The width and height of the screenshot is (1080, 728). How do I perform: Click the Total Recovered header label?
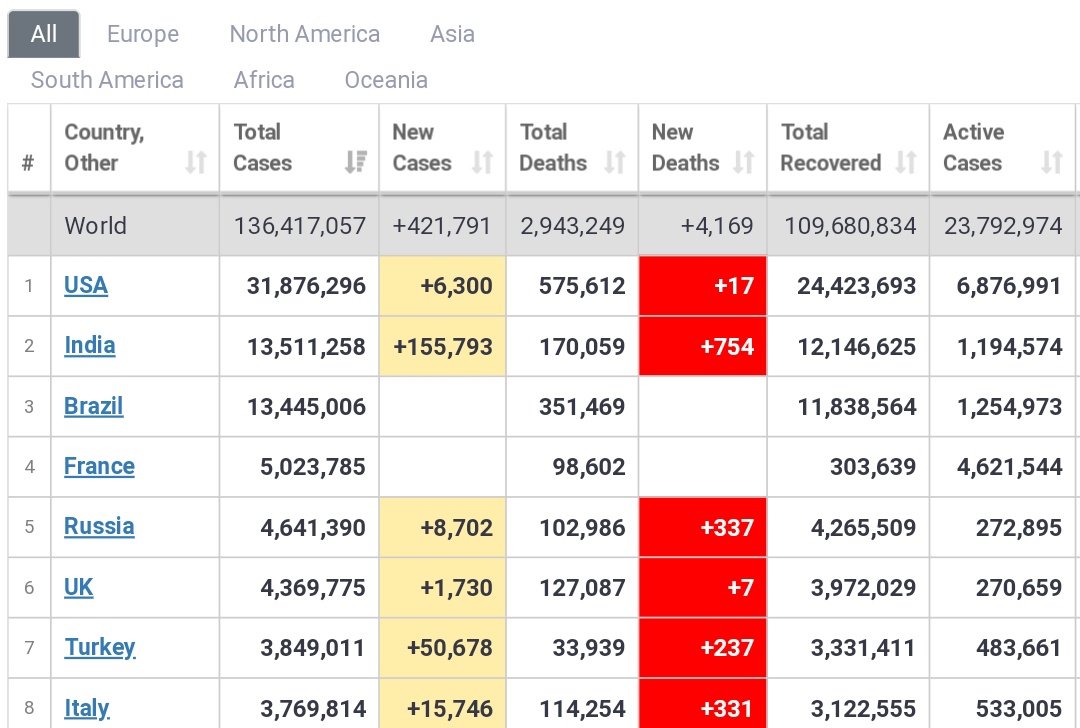point(831,147)
